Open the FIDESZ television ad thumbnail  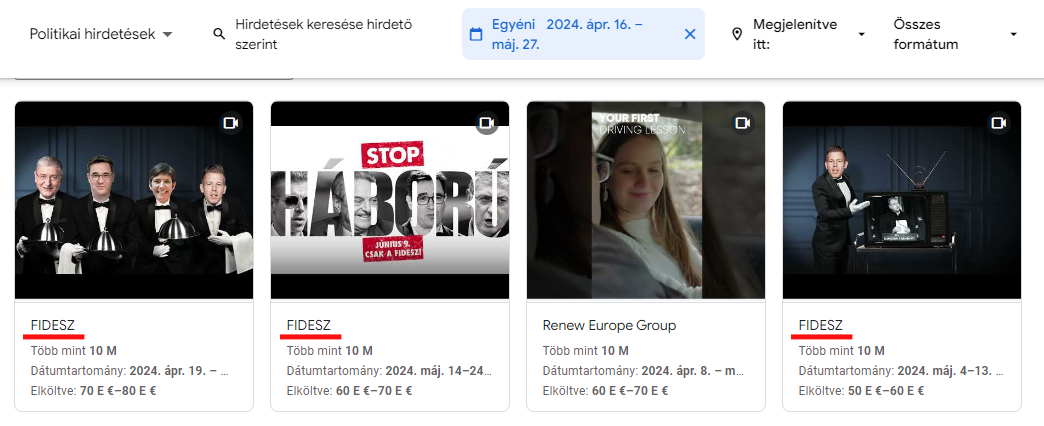coord(902,200)
